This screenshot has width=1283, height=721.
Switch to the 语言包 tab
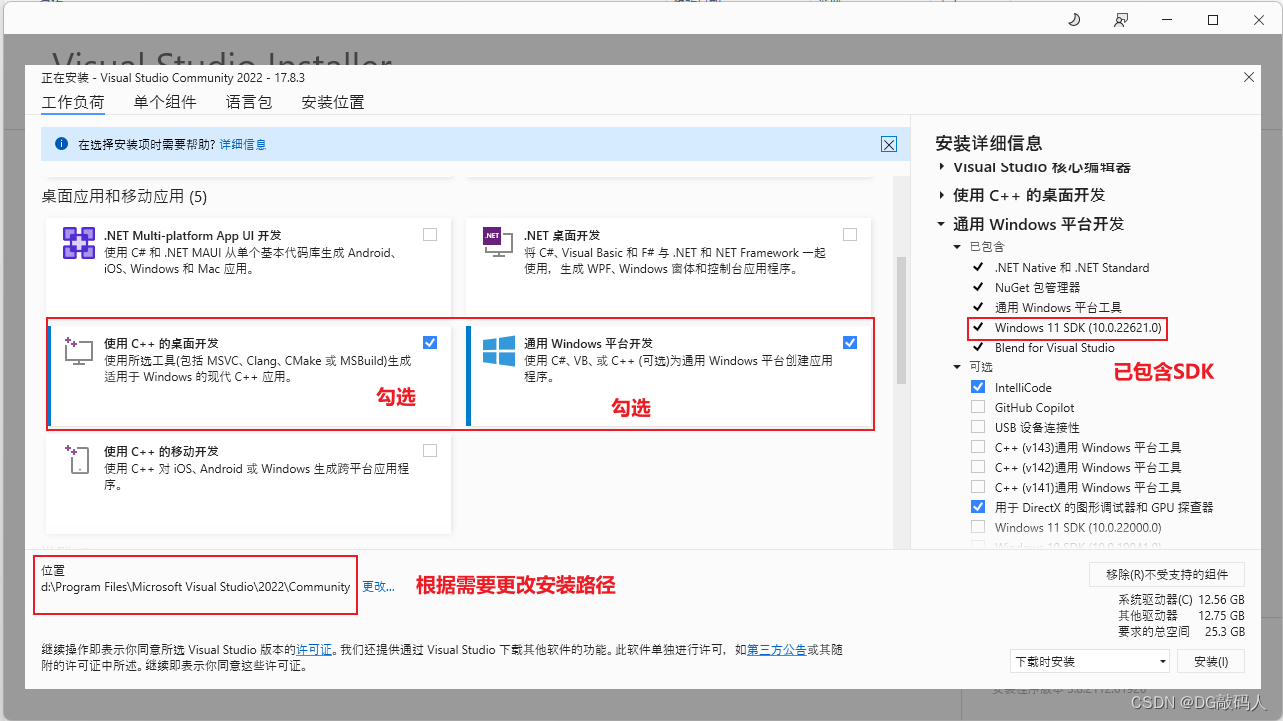(x=249, y=102)
